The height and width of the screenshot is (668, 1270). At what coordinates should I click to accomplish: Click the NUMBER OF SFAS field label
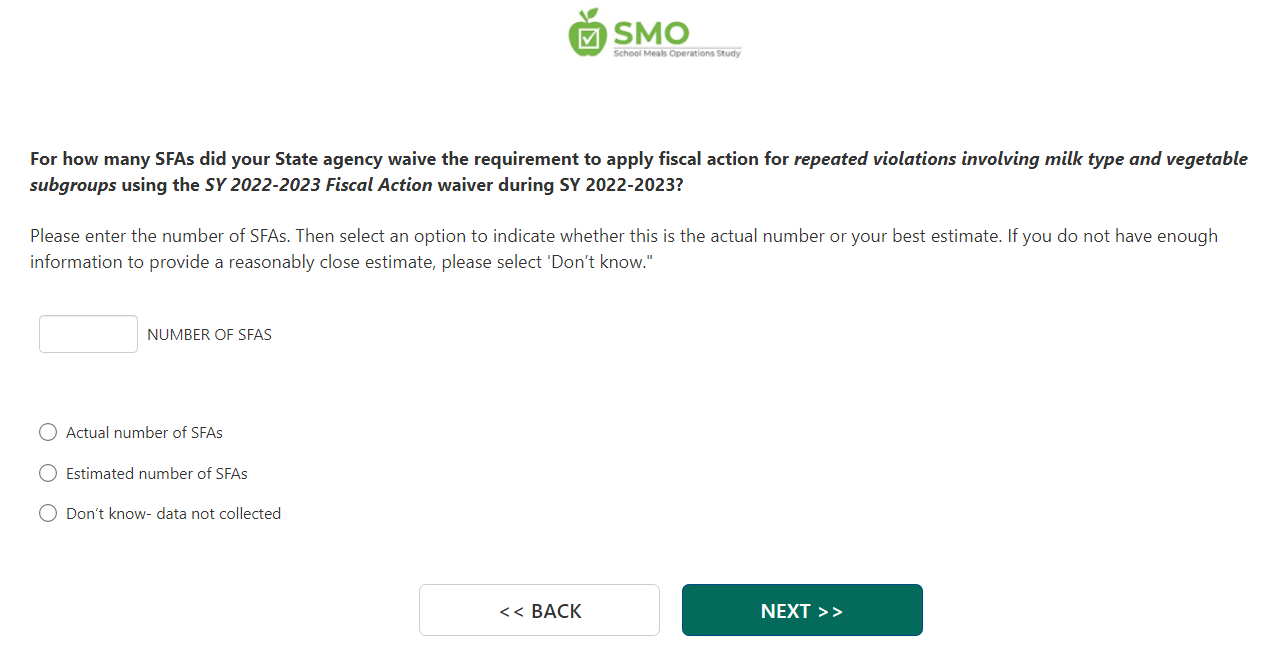click(209, 335)
